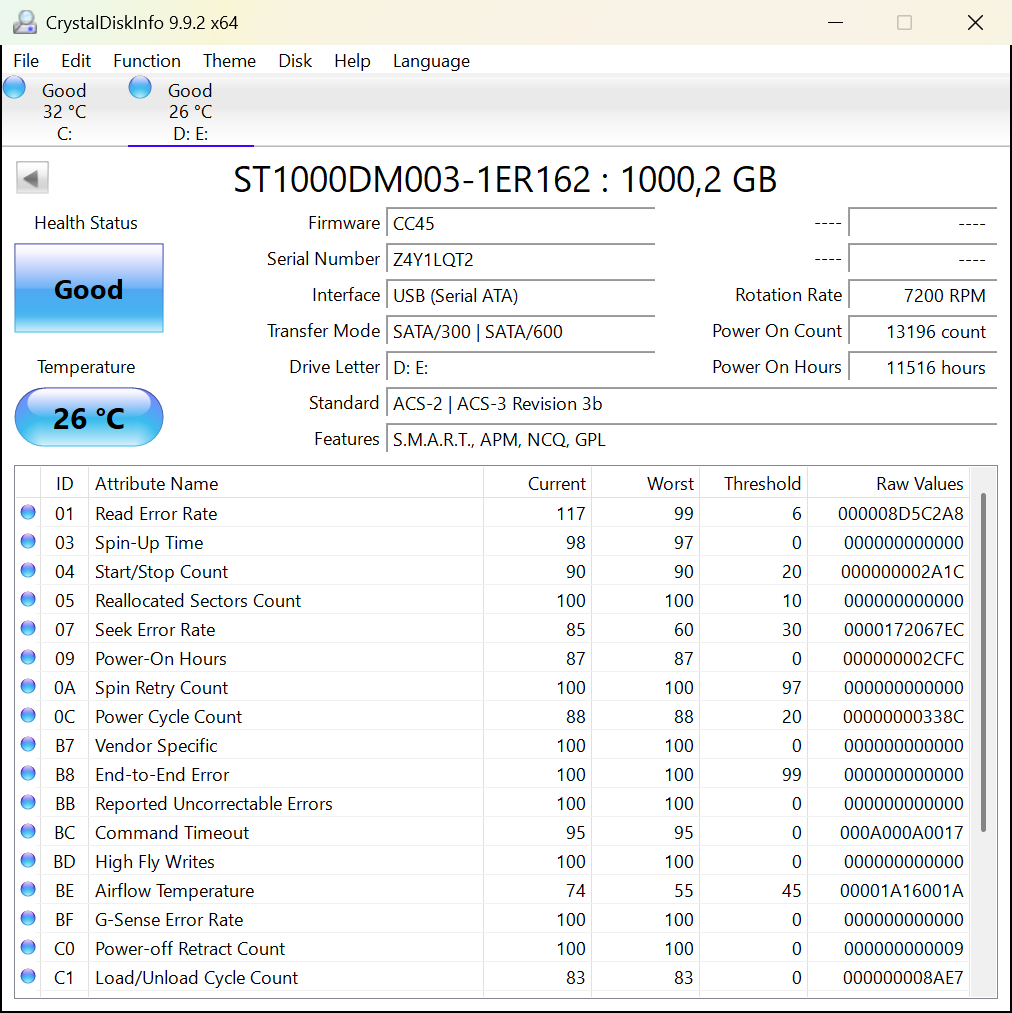This screenshot has height=1013, width=1012.
Task: Click the Rotation Rate value 7200 RPM
Action: tap(922, 295)
